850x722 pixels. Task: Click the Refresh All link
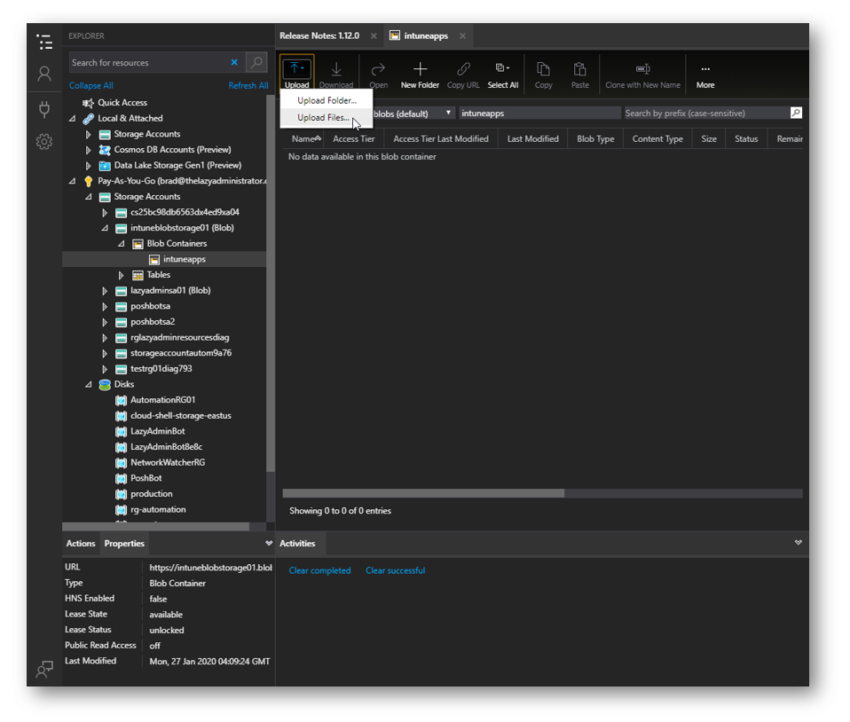click(248, 86)
